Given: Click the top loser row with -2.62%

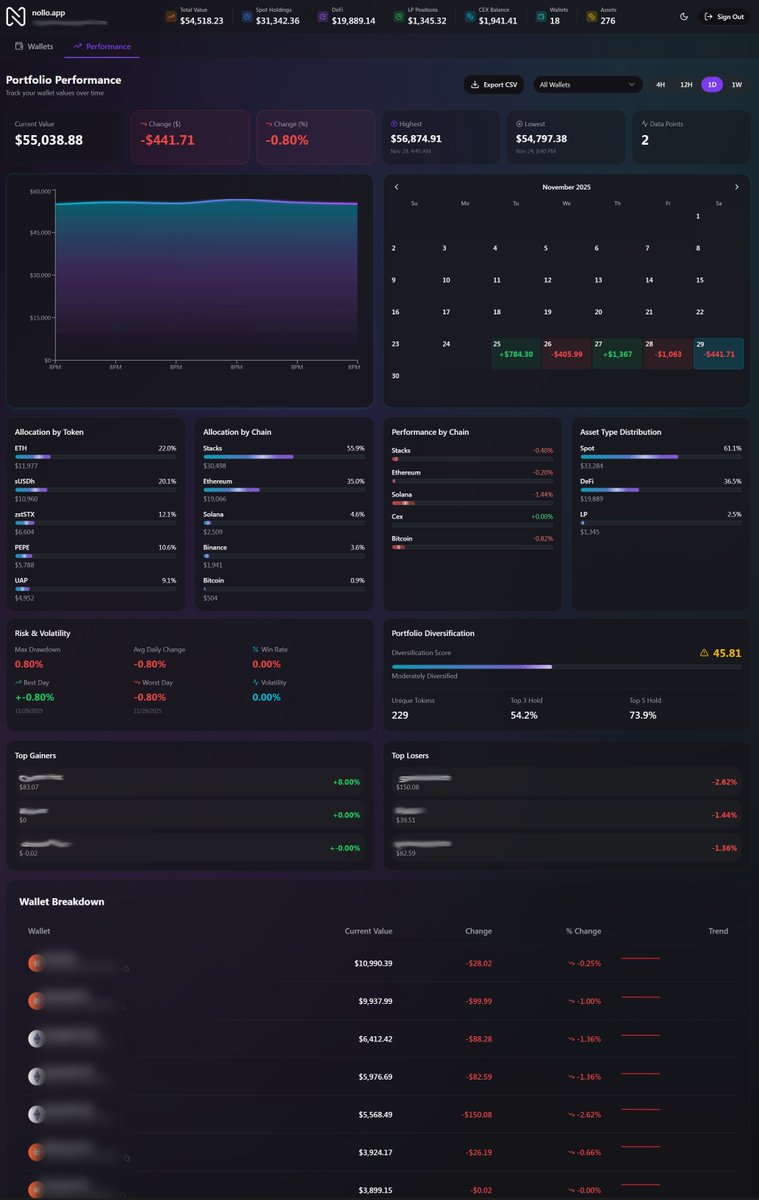Looking at the screenshot, I should [x=566, y=782].
